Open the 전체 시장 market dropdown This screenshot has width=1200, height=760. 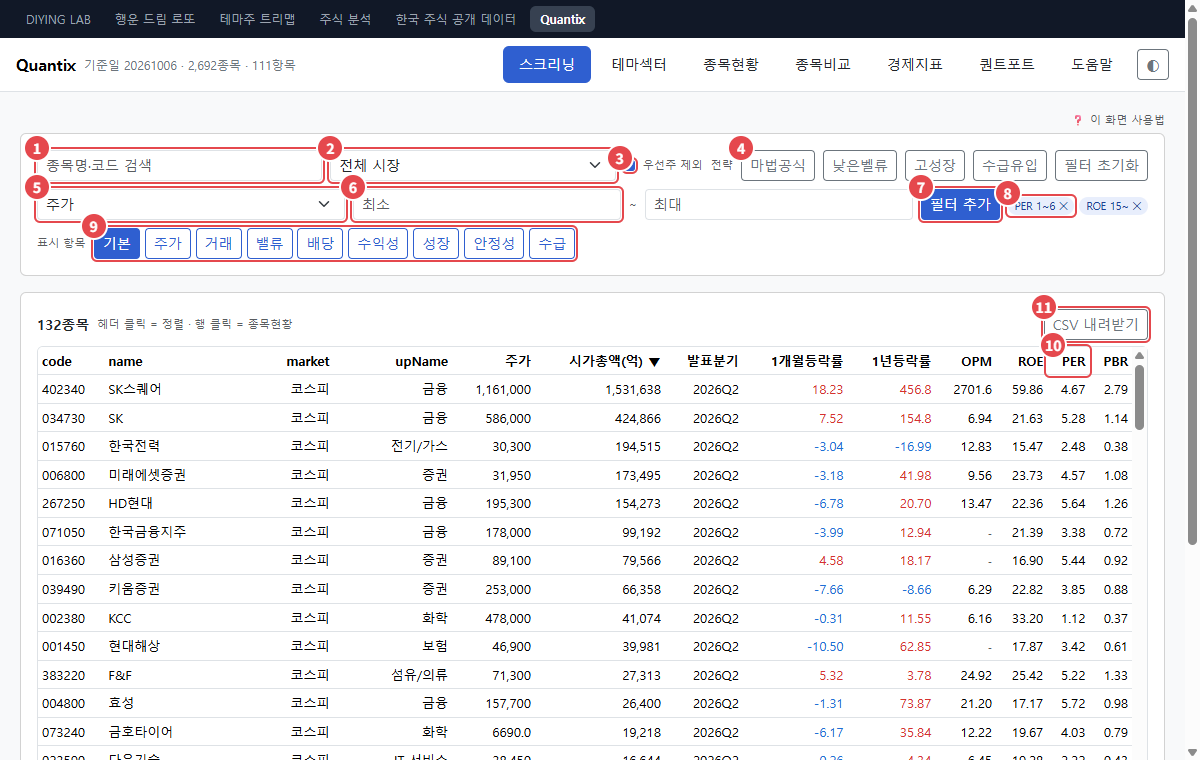[472, 165]
